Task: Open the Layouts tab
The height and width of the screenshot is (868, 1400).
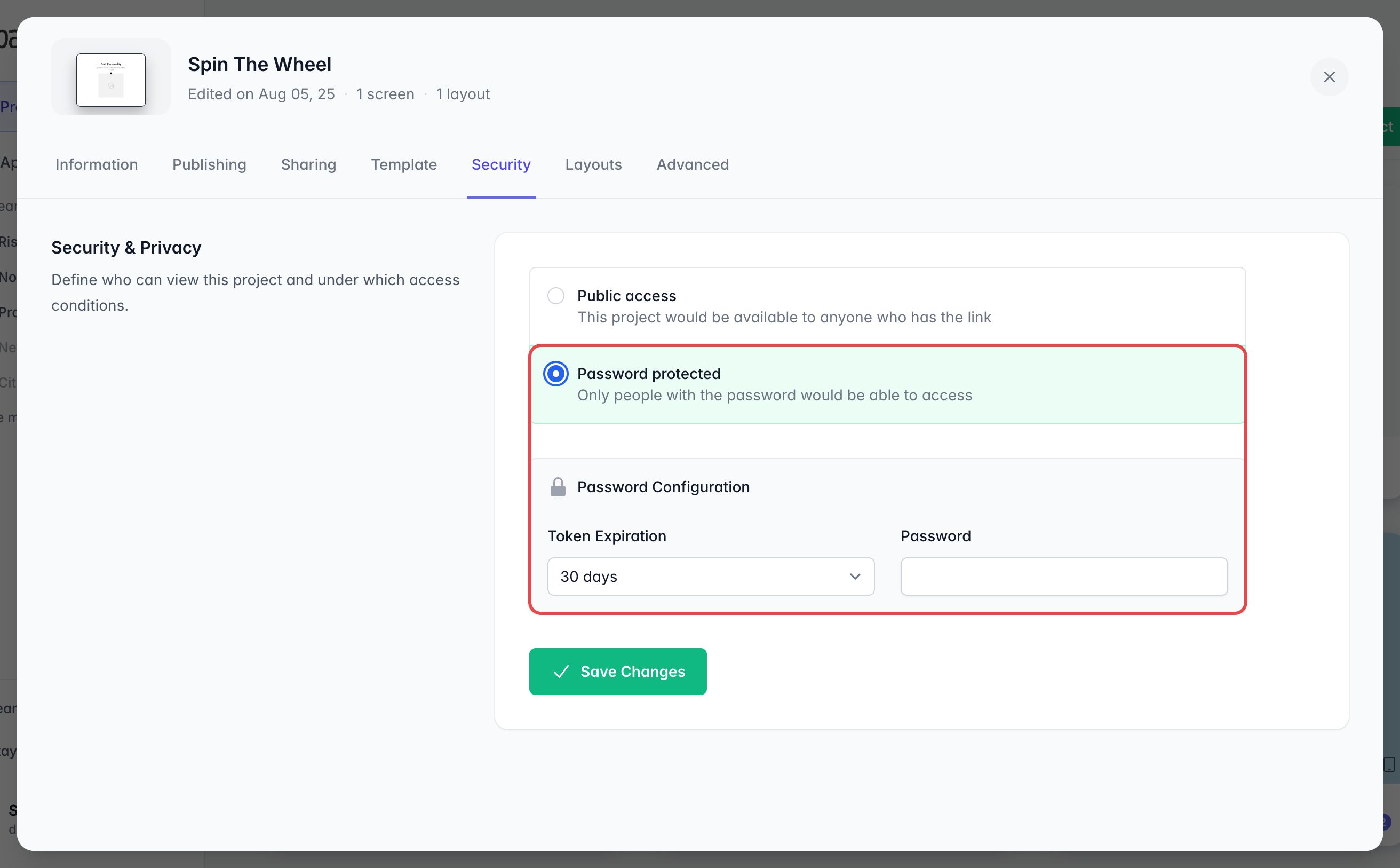Action: [x=593, y=165]
